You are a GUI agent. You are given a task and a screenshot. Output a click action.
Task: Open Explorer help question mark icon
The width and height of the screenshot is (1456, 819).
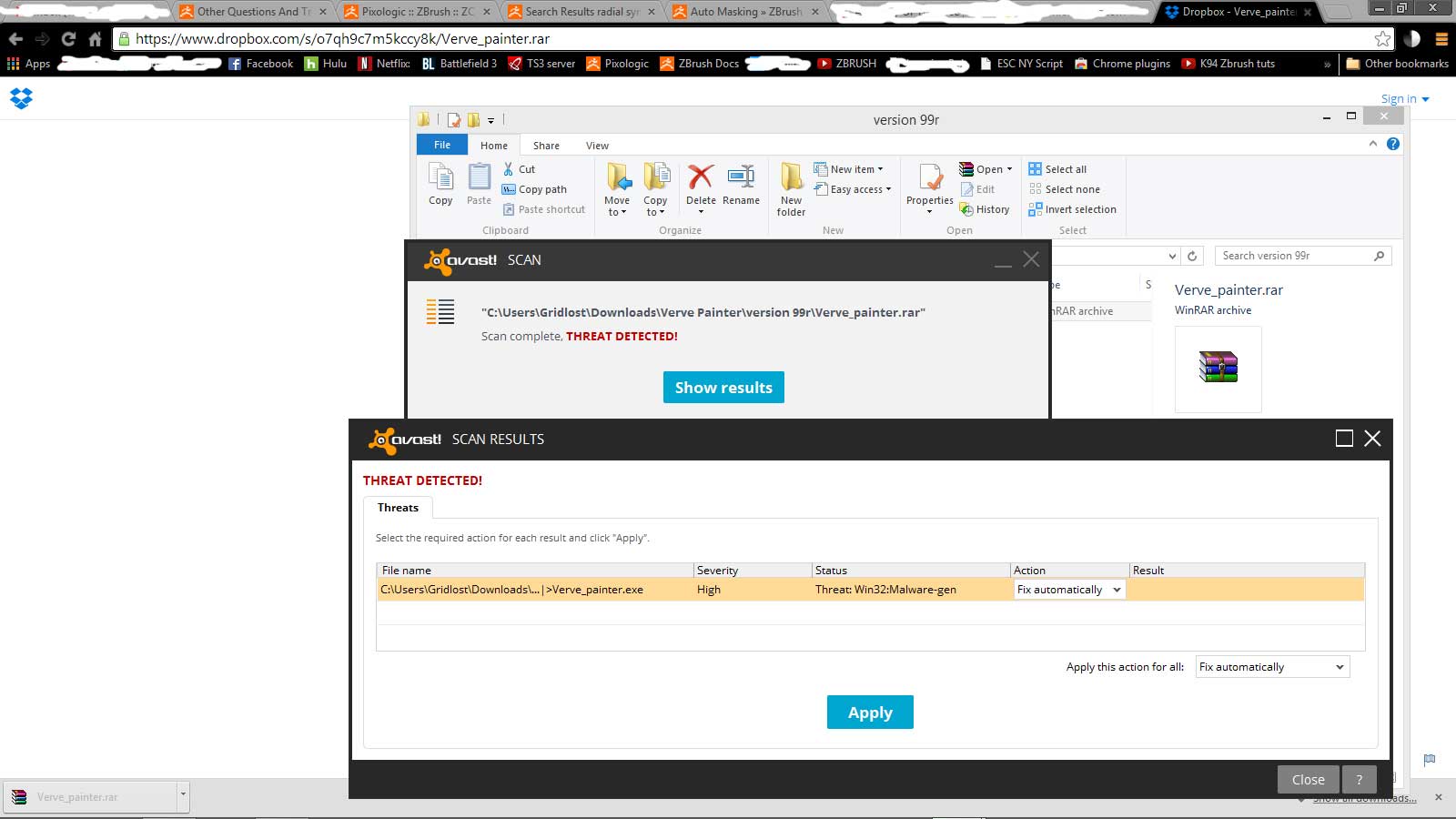[1393, 144]
